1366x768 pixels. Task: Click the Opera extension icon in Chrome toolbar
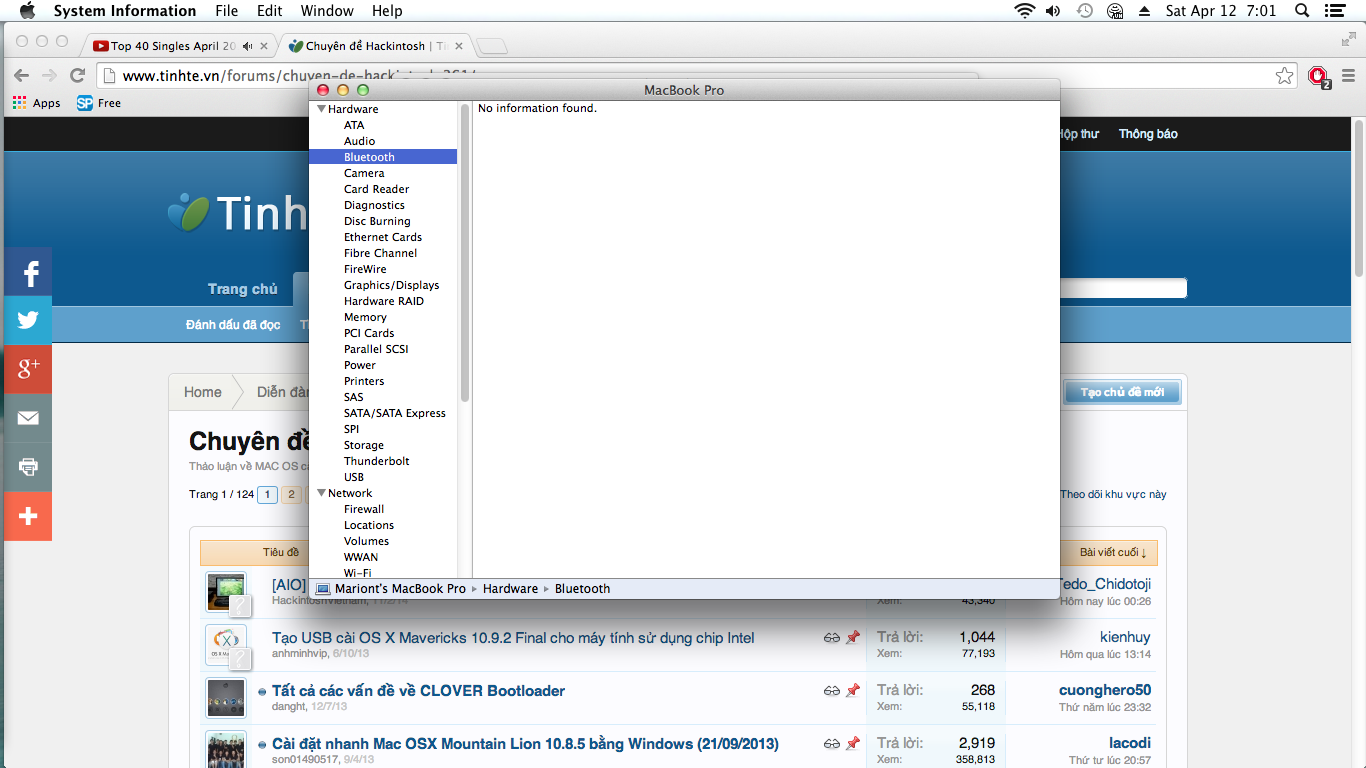pos(1319,76)
